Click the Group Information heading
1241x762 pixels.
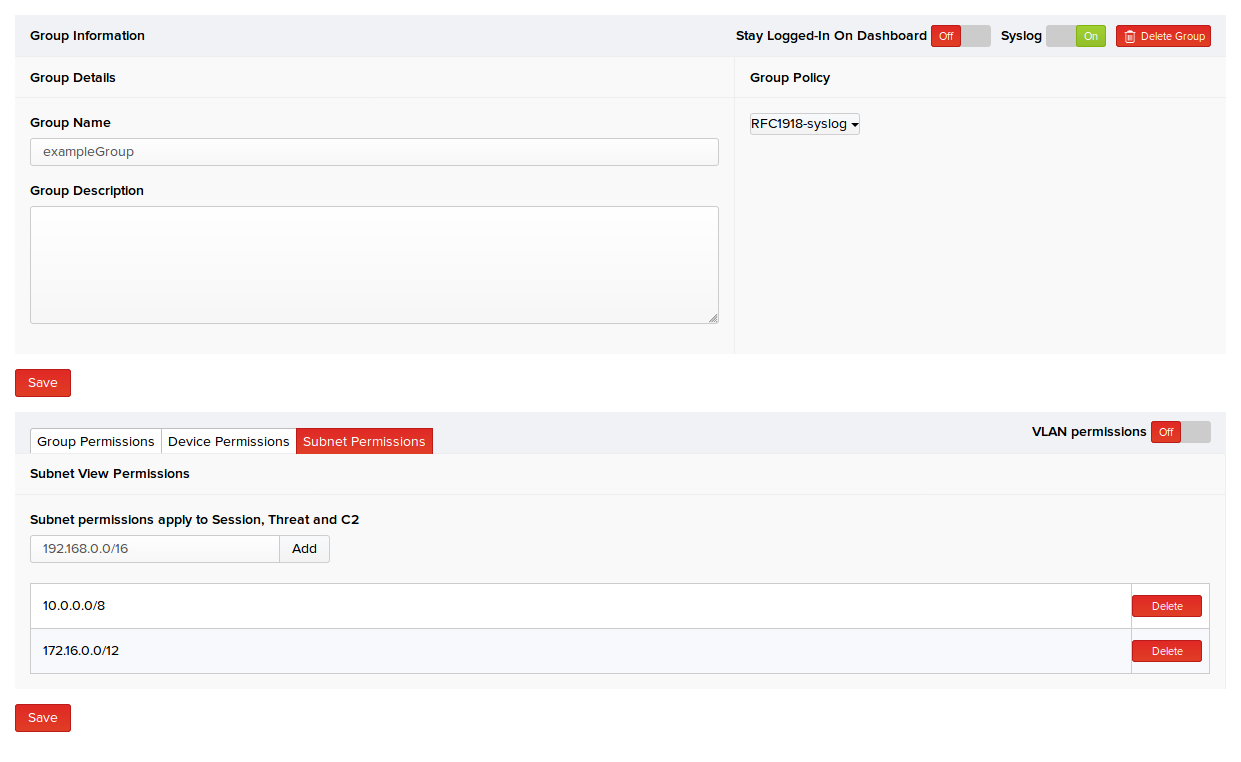(87, 36)
